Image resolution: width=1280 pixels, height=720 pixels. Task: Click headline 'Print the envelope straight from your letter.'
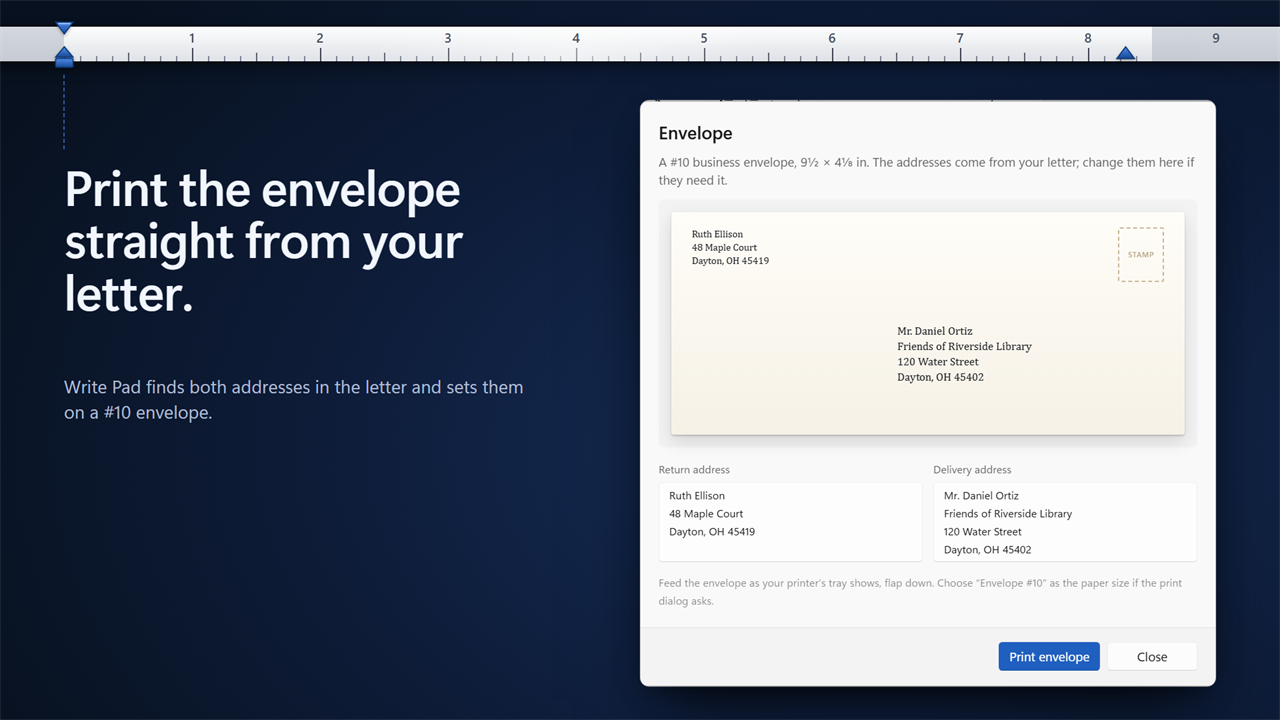(264, 242)
